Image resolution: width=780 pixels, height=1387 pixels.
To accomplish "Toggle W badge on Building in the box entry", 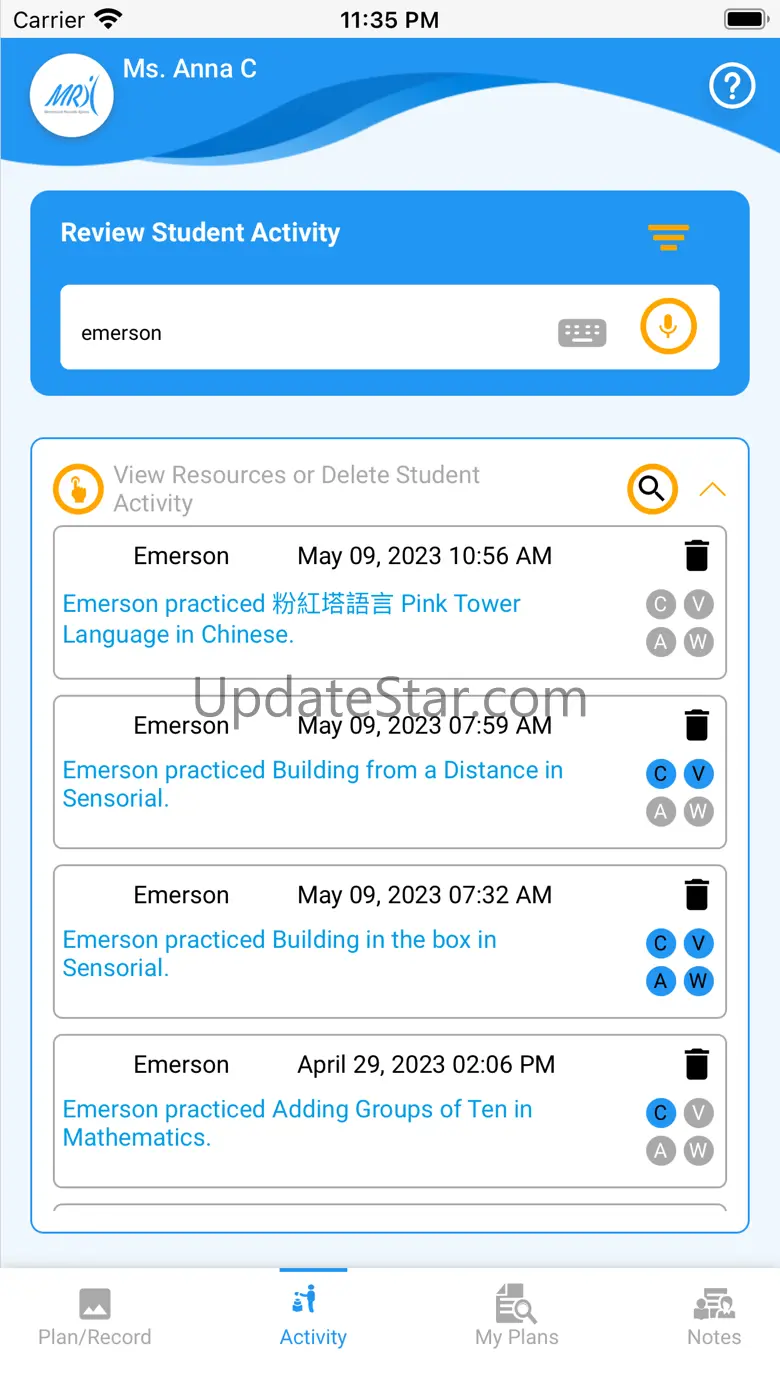I will coord(698,981).
